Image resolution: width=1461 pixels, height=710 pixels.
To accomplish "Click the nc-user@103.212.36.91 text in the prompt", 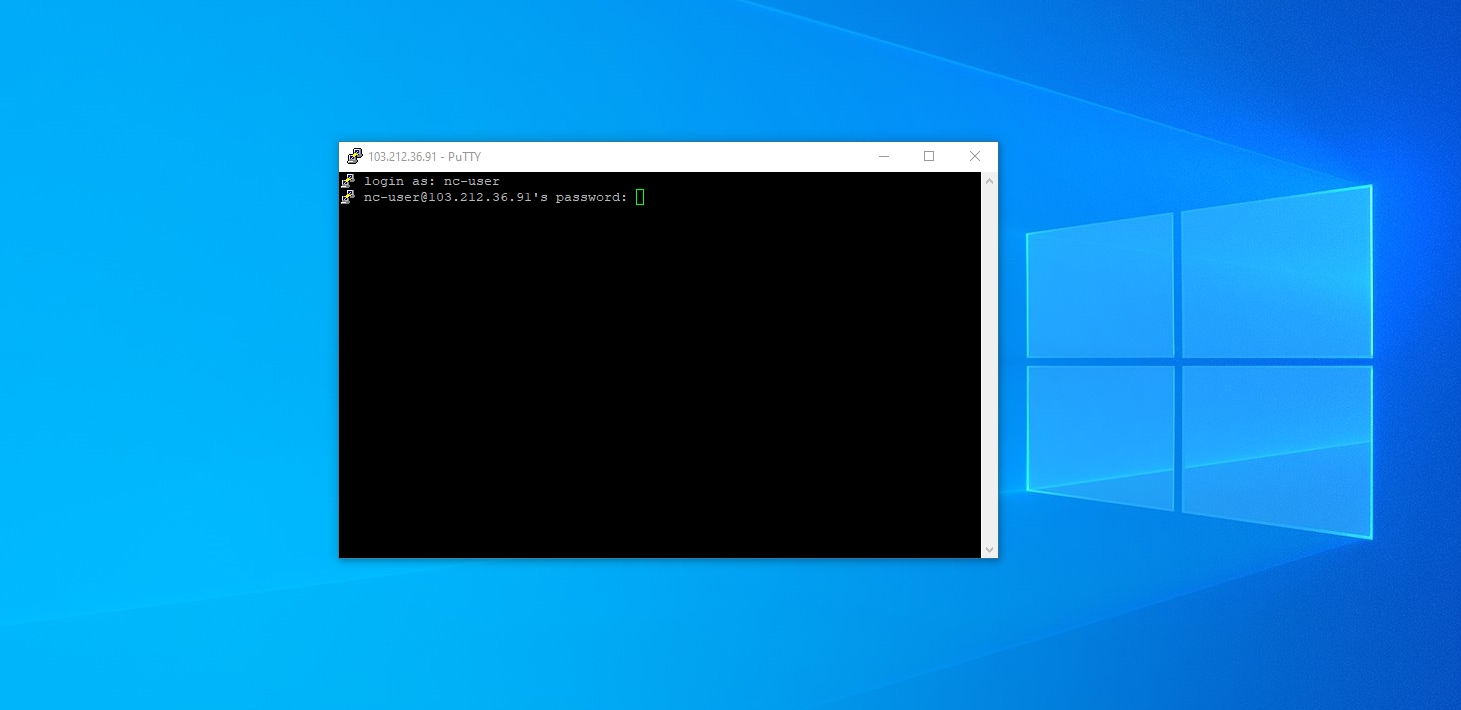I will point(444,197).
